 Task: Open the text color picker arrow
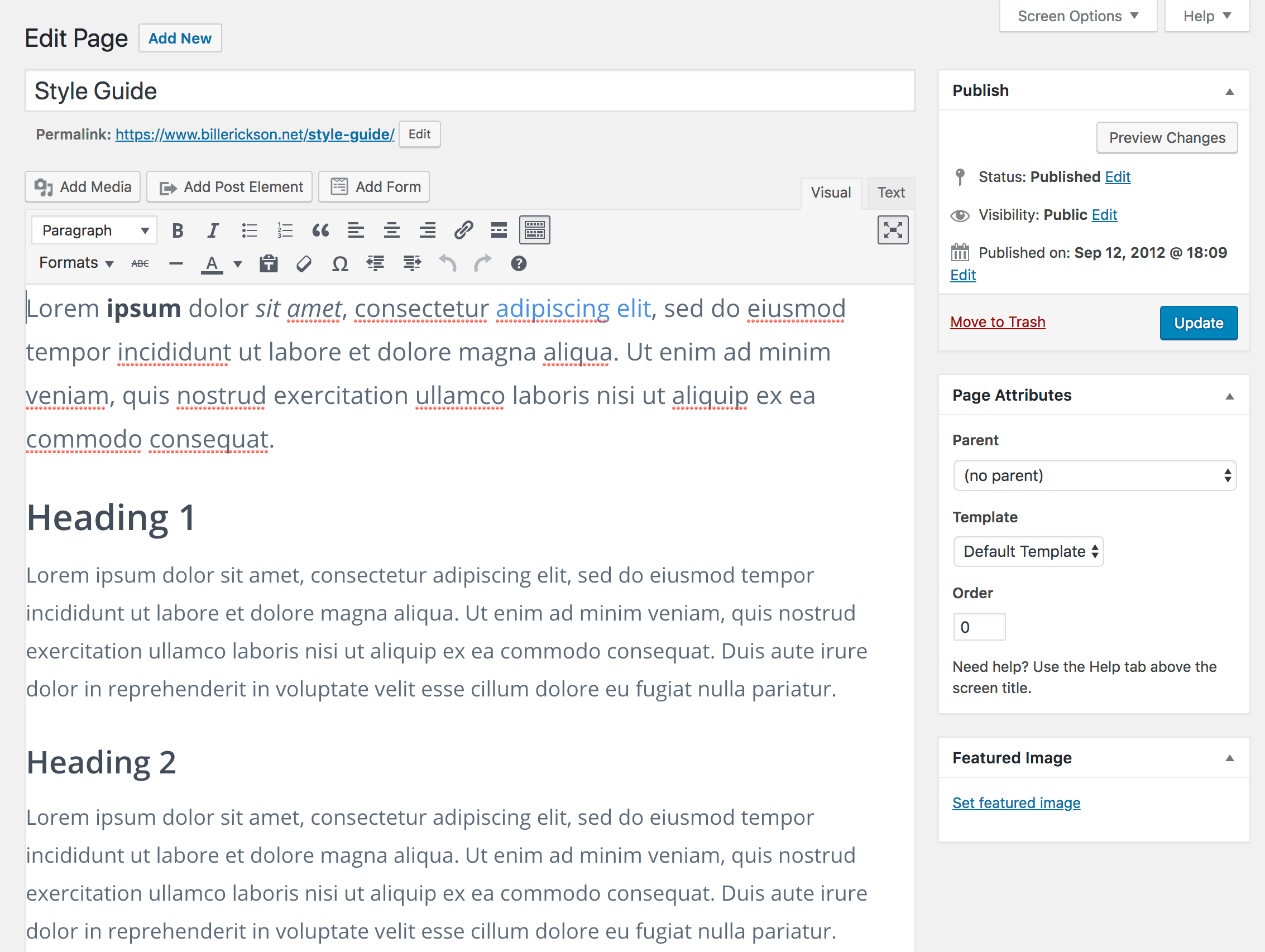click(238, 263)
